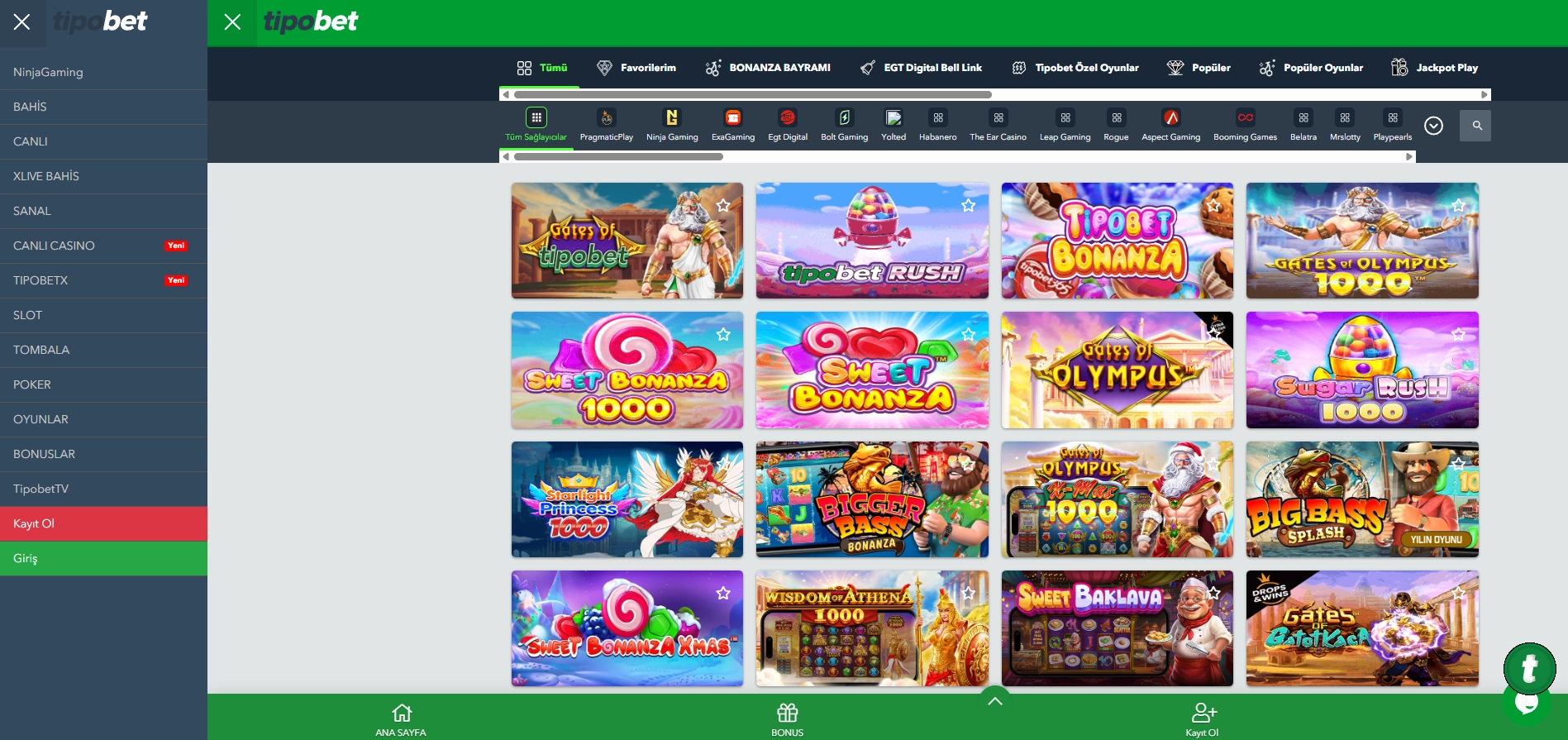
Task: Click the search magnifier icon button
Action: tap(1475, 126)
